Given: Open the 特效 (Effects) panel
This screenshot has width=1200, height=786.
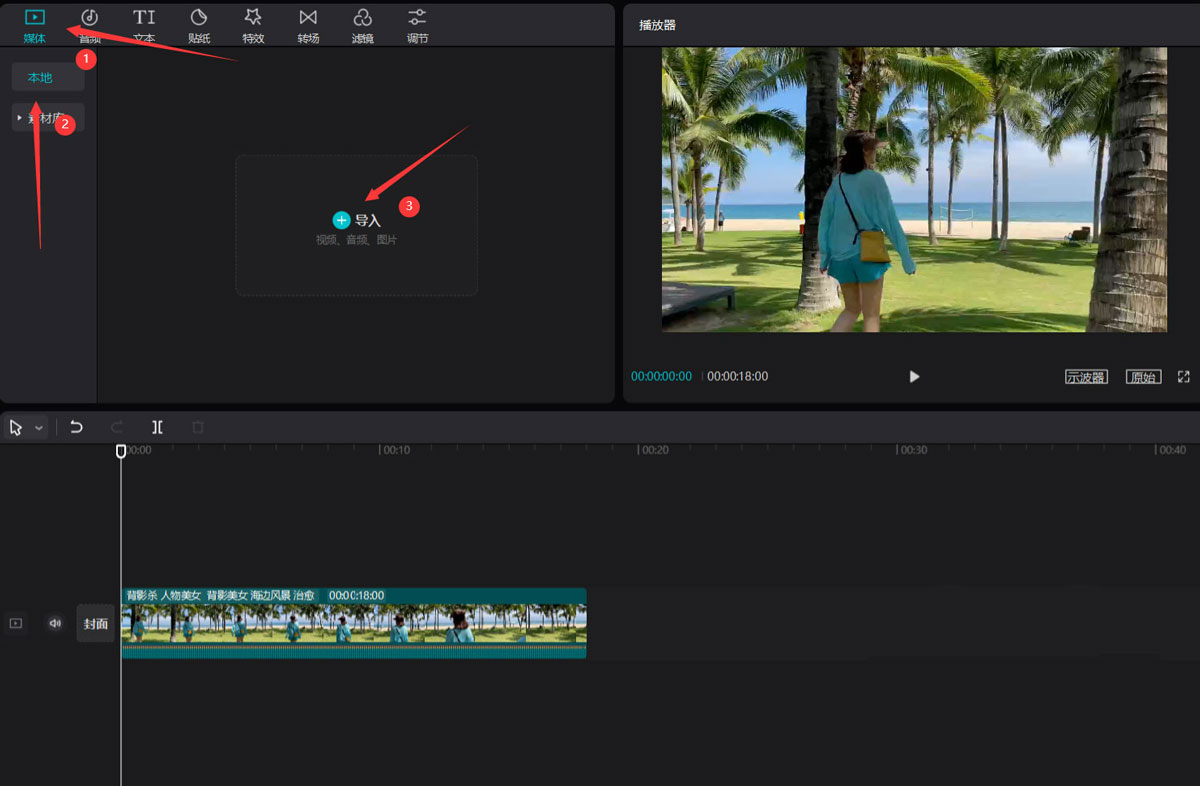Looking at the screenshot, I should 253,24.
